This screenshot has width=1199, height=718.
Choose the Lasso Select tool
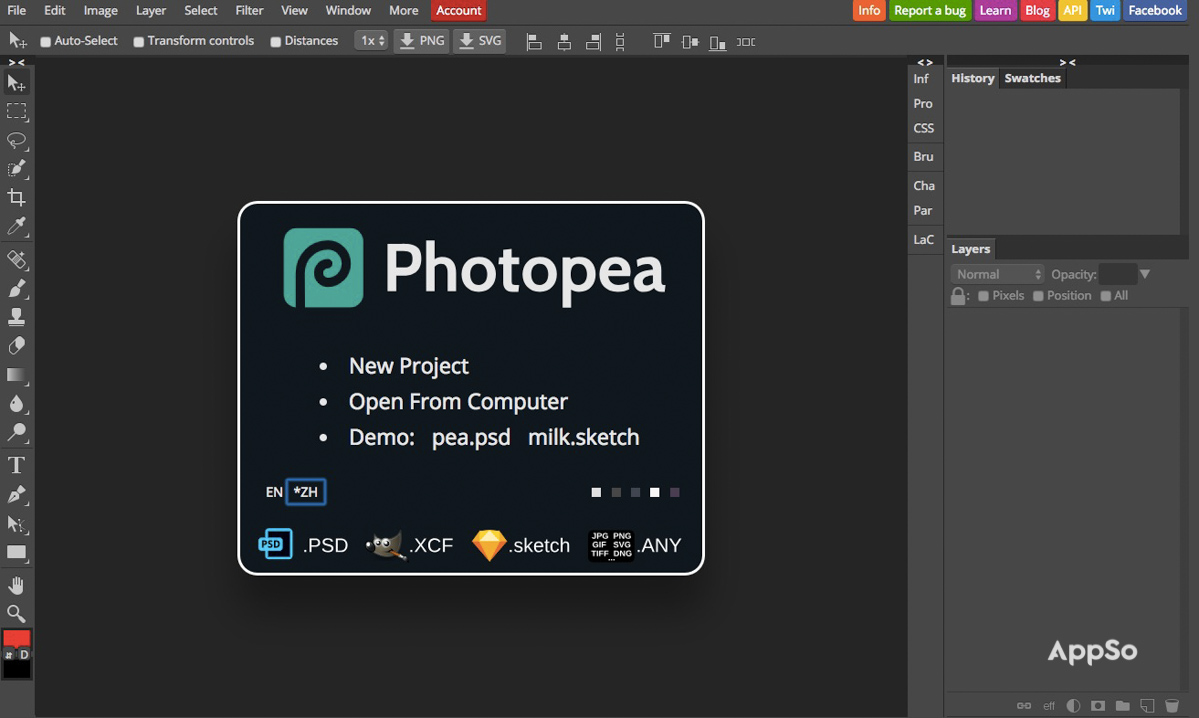click(x=16, y=140)
